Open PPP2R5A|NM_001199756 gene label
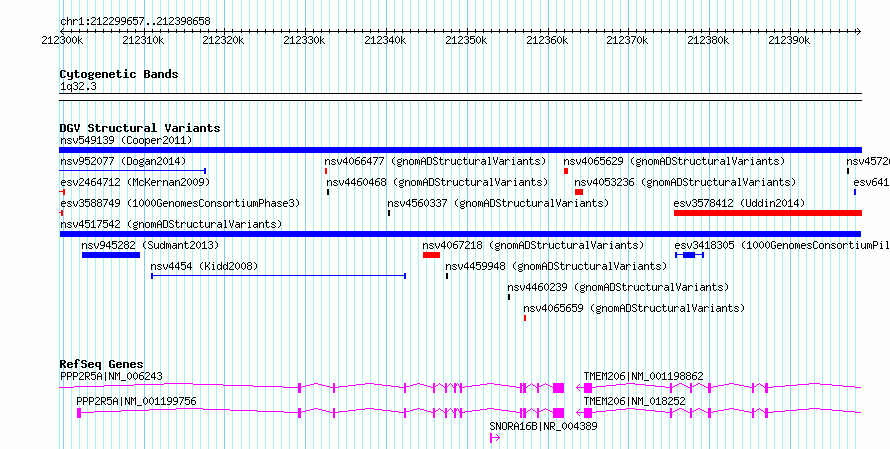Viewport: 890px width, 449px height. (x=136, y=401)
